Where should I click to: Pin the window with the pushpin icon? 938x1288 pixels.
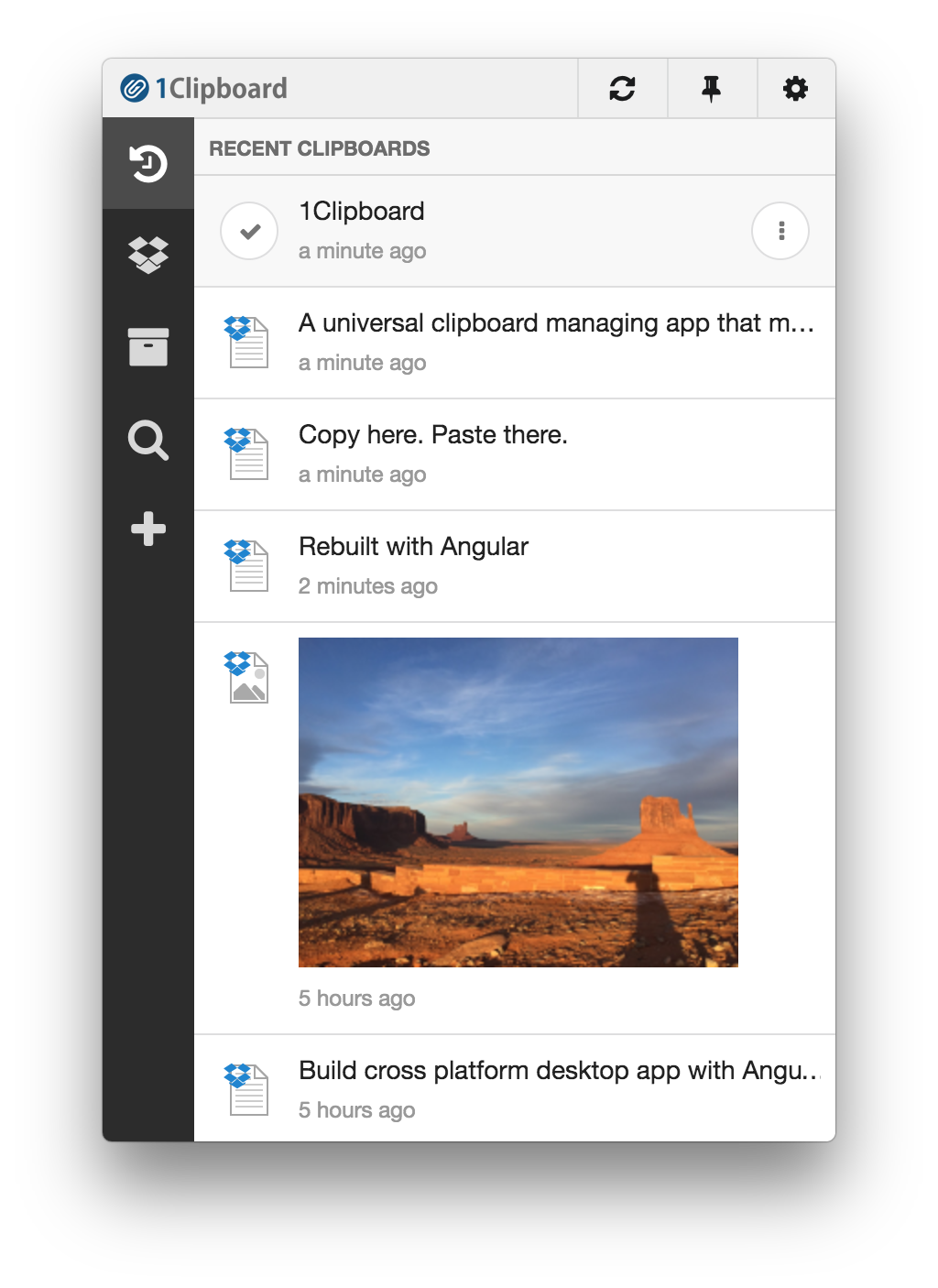click(712, 88)
